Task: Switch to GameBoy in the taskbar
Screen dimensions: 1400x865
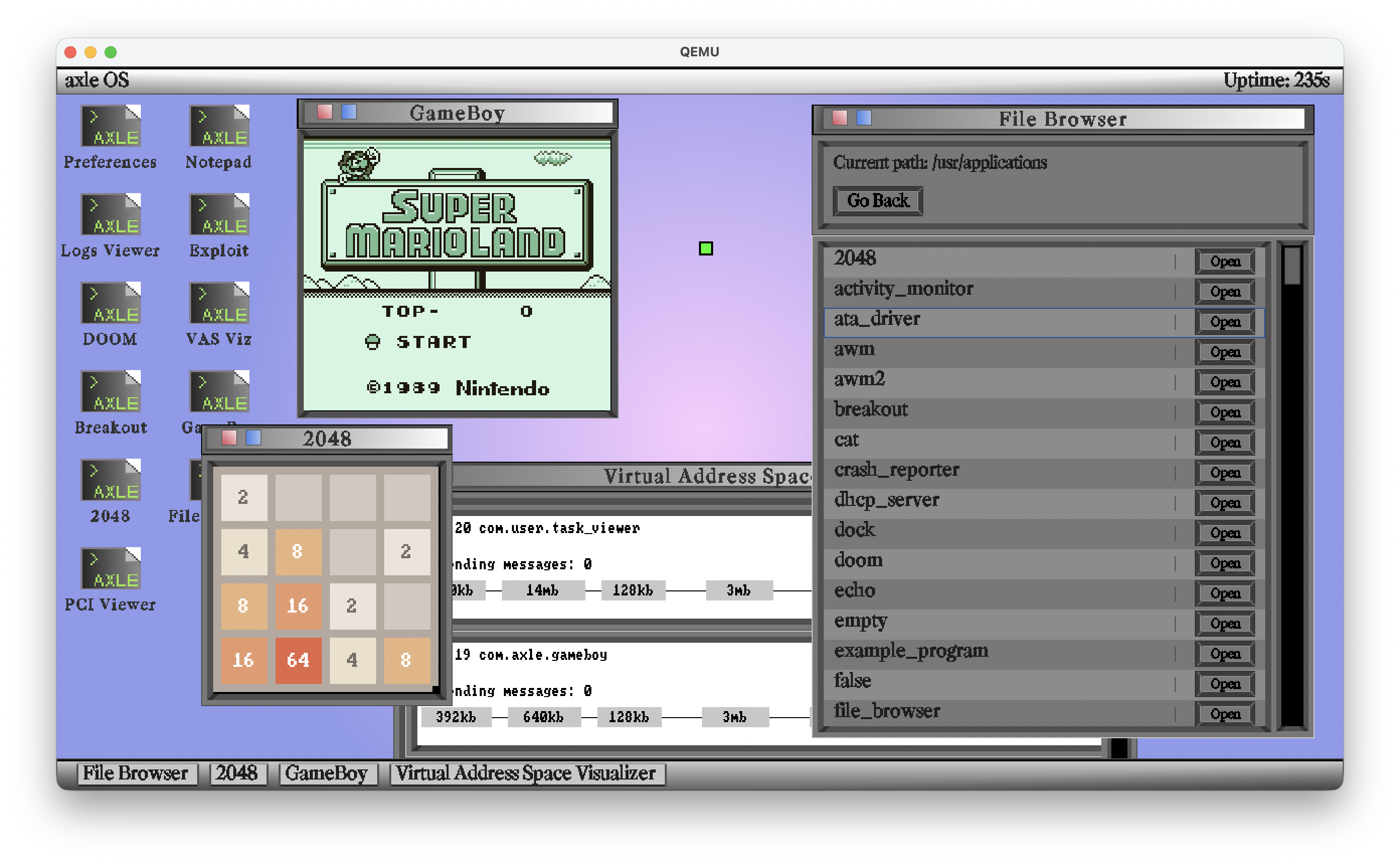Action: click(x=326, y=773)
